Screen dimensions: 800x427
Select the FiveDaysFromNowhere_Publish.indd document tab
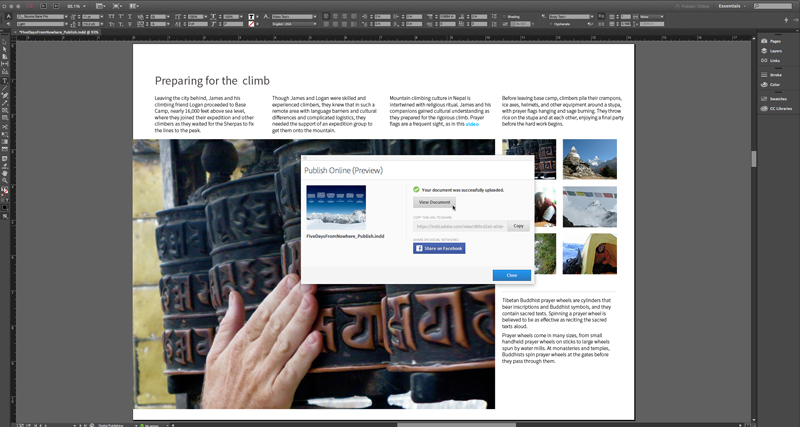click(62, 32)
